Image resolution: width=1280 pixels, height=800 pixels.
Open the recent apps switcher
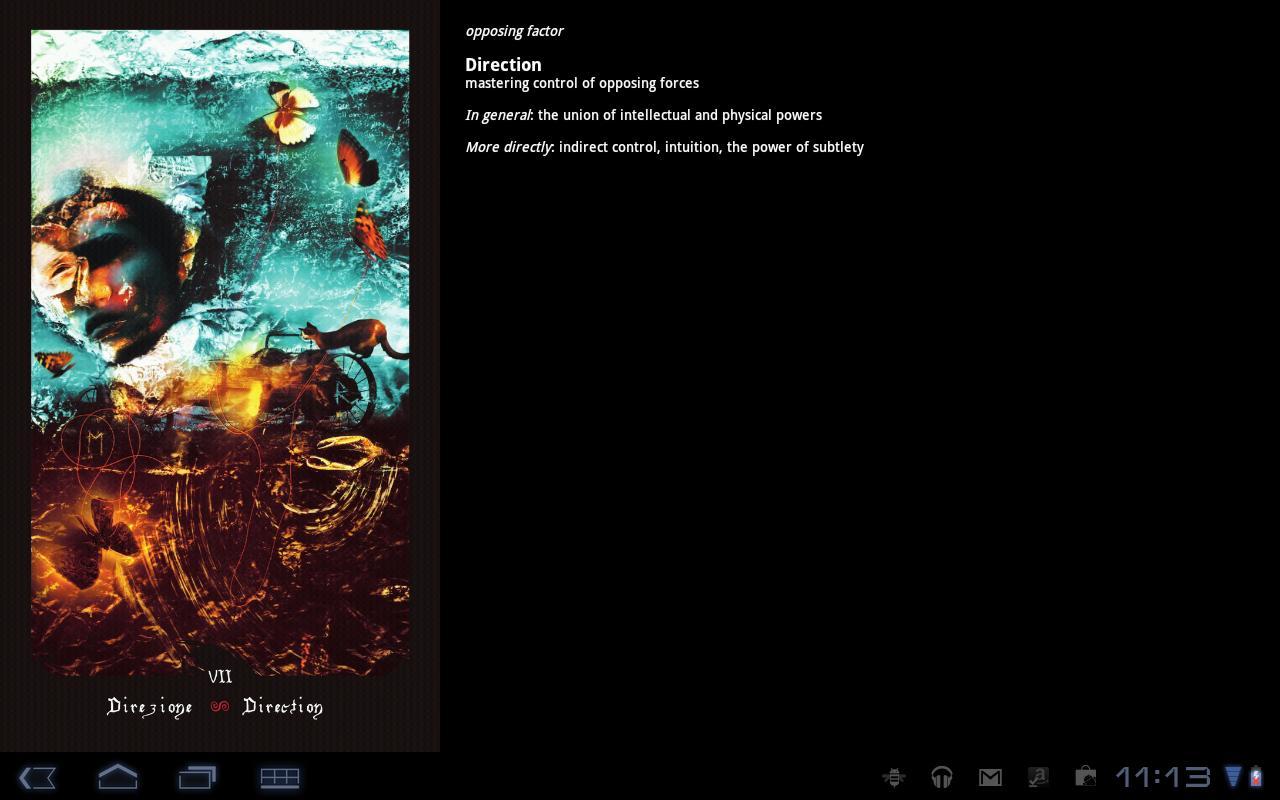pos(197,777)
